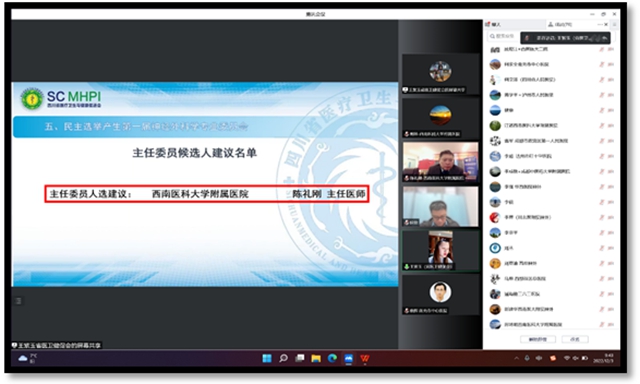Switch to the Members tab
The height and width of the screenshot is (384, 640).
[560, 24]
